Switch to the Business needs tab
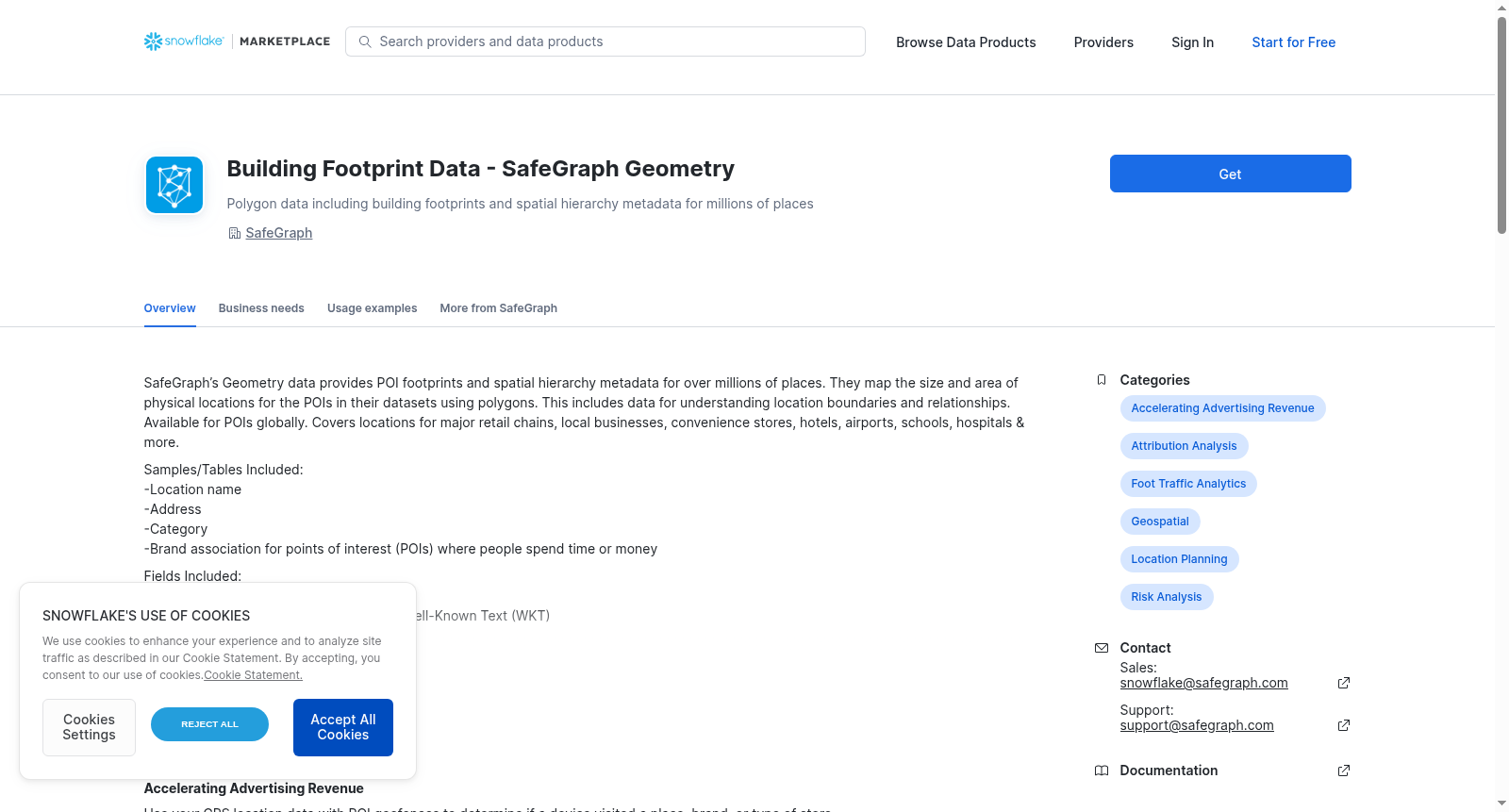1509x812 pixels. point(261,308)
